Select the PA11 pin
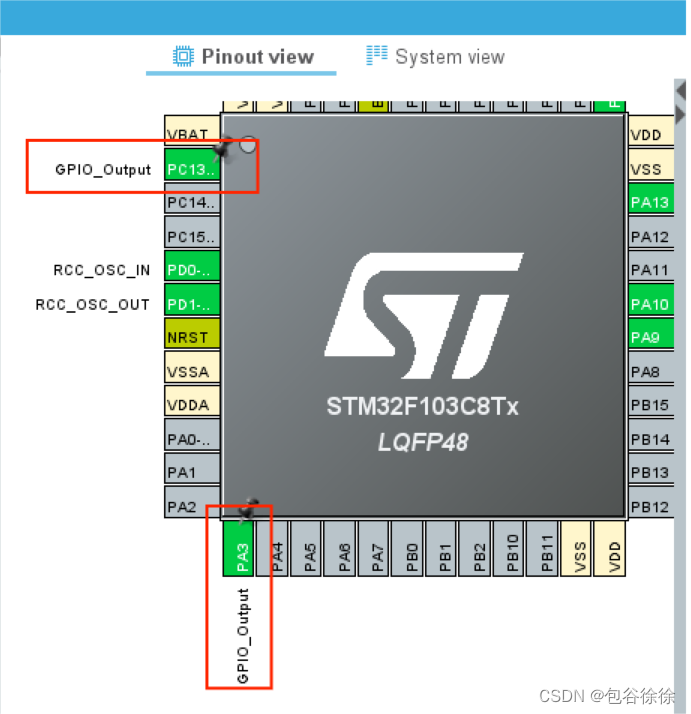The width and height of the screenshot is (691, 714). [651, 266]
